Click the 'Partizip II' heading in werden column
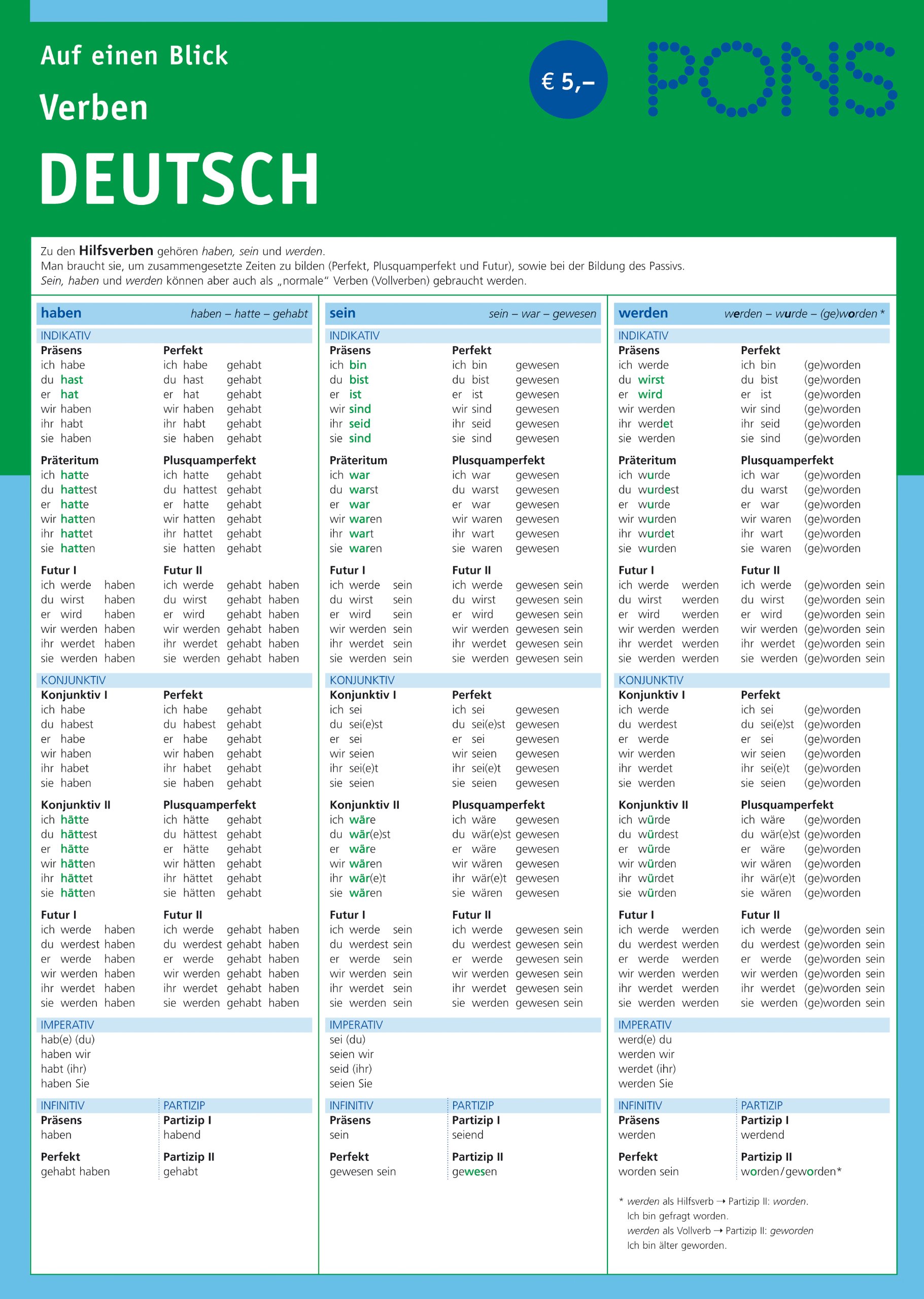This screenshot has width=924, height=1299. click(766, 1157)
